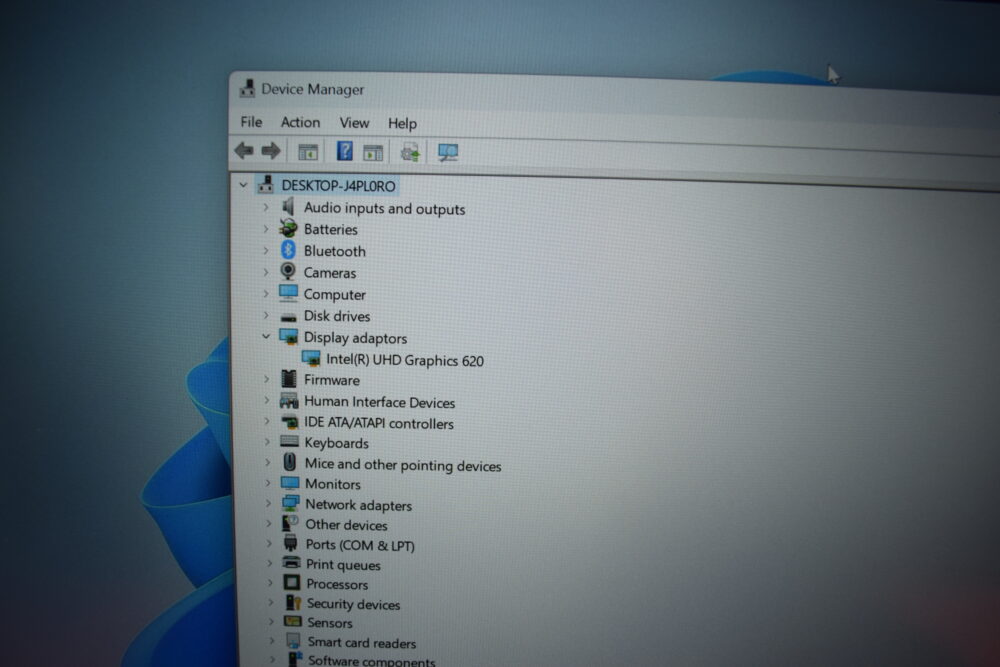Expand the Batteries category
Image resolution: width=1000 pixels, height=667 pixels.
pyautogui.click(x=266, y=228)
